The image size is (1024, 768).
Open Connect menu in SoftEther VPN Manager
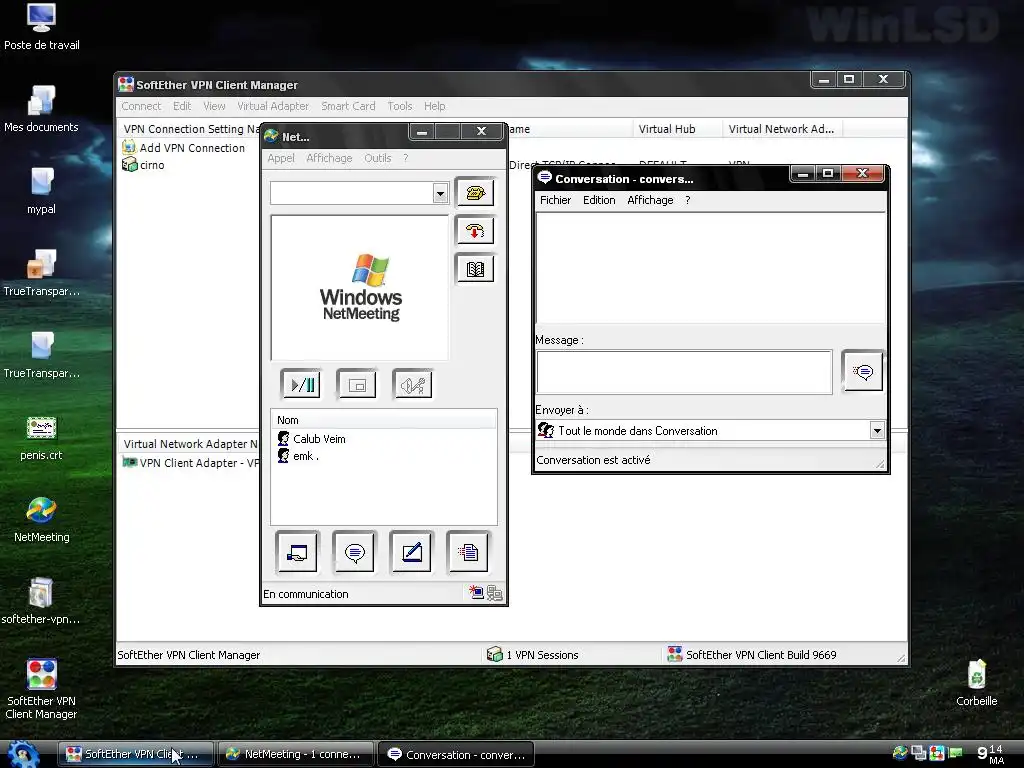(x=140, y=106)
